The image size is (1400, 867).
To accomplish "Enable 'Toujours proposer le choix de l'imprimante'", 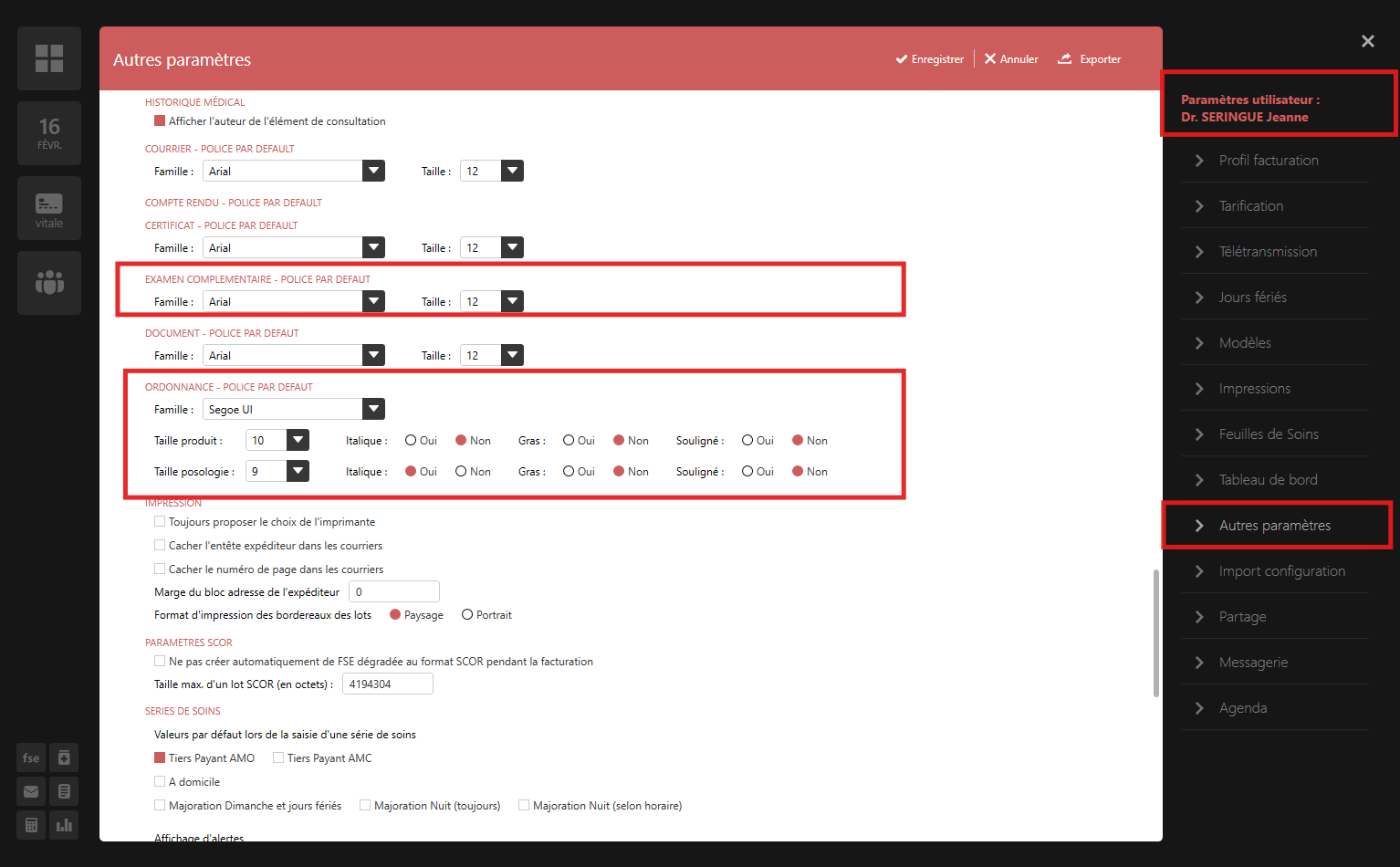I will [x=160, y=522].
